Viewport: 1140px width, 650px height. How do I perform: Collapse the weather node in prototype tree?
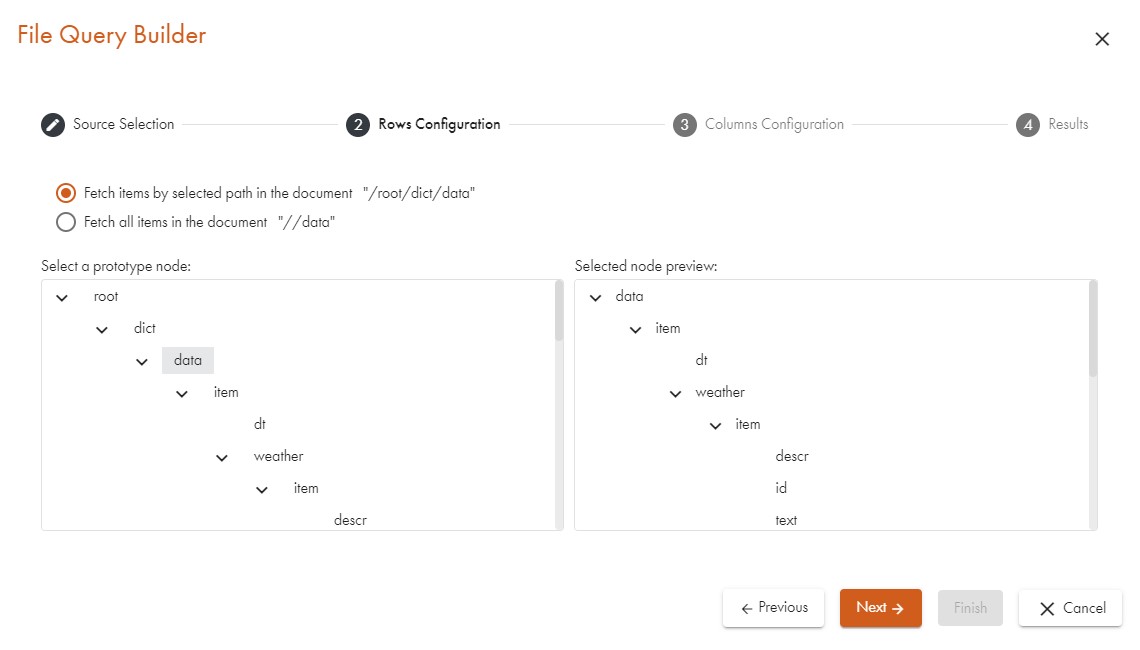(222, 457)
